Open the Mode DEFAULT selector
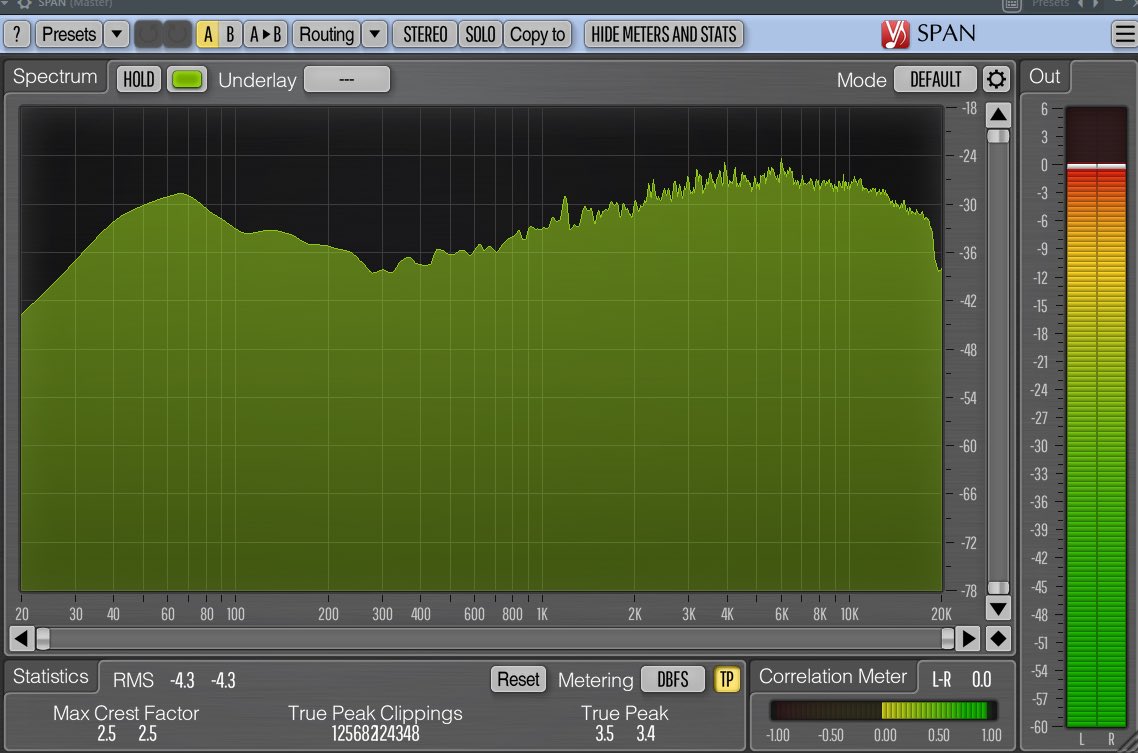Viewport: 1138px width, 753px height. pyautogui.click(x=936, y=79)
